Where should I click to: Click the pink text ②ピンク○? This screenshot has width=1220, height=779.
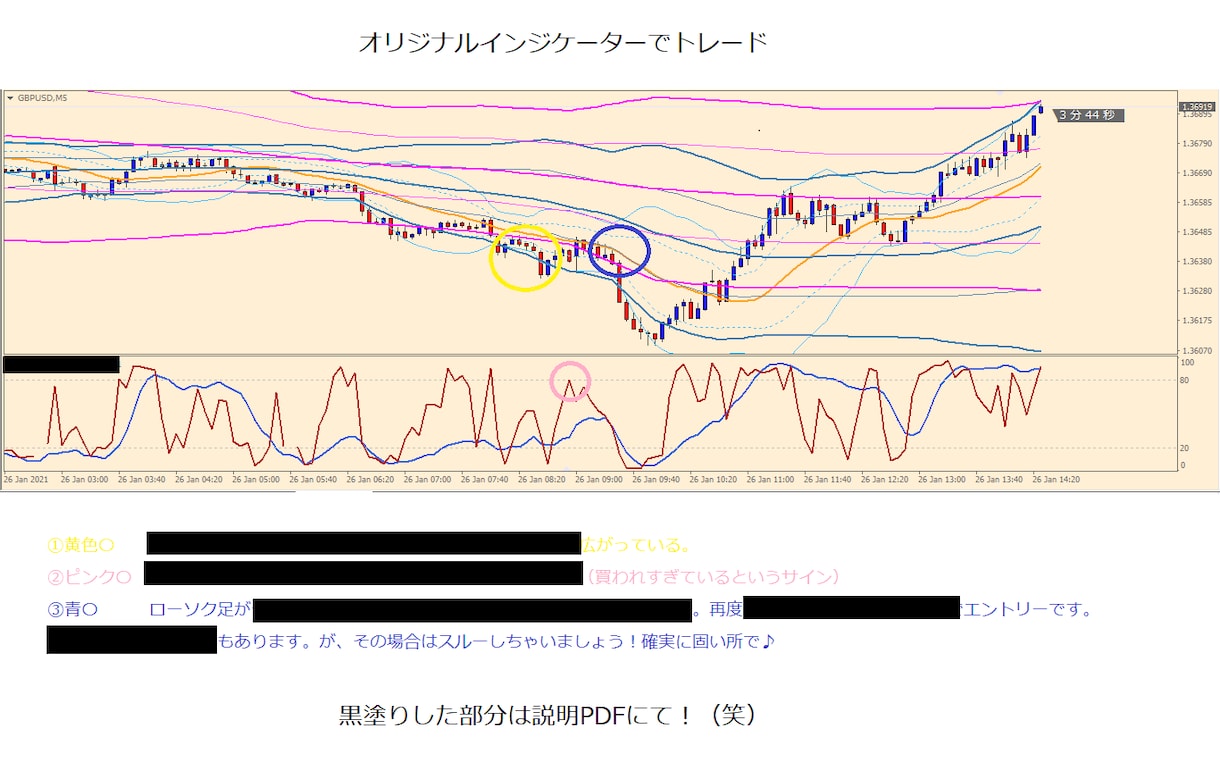[x=89, y=576]
